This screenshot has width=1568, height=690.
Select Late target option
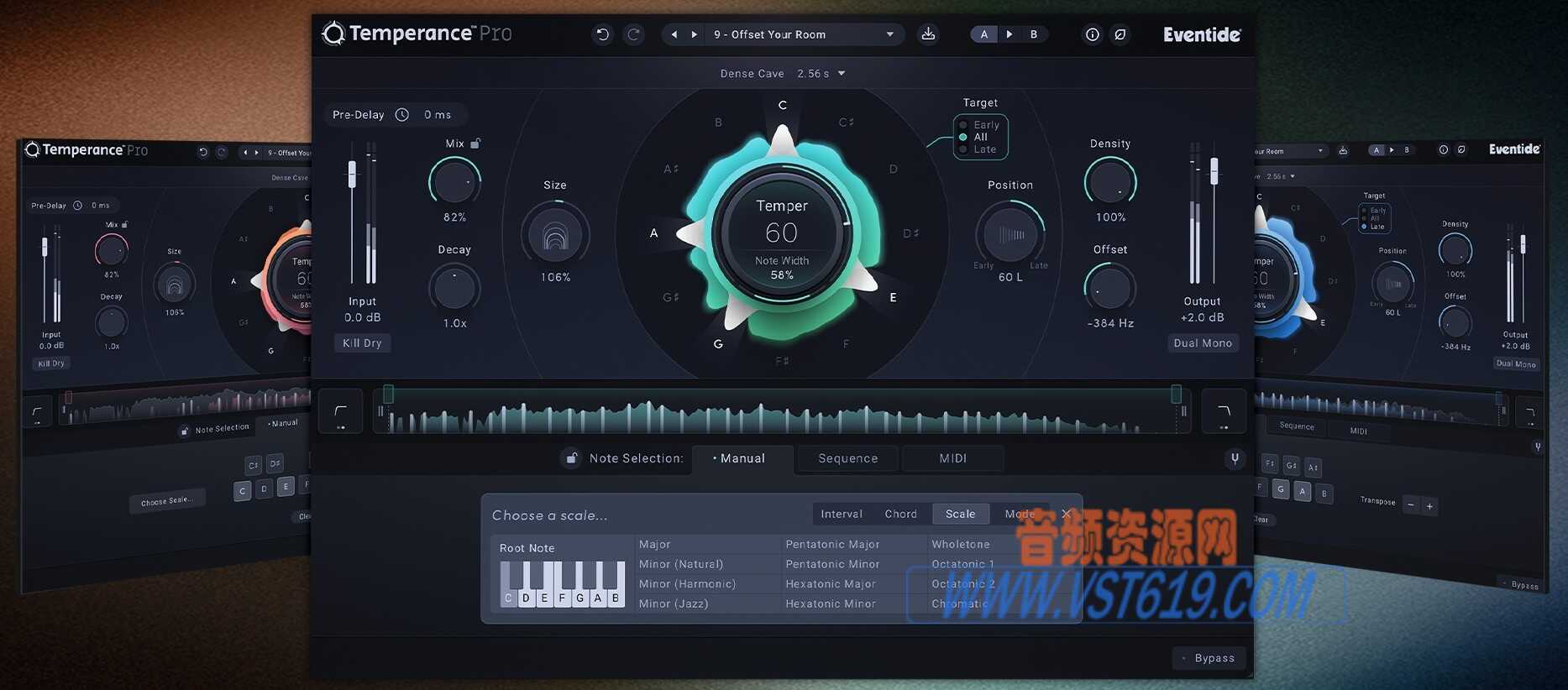tap(978, 149)
